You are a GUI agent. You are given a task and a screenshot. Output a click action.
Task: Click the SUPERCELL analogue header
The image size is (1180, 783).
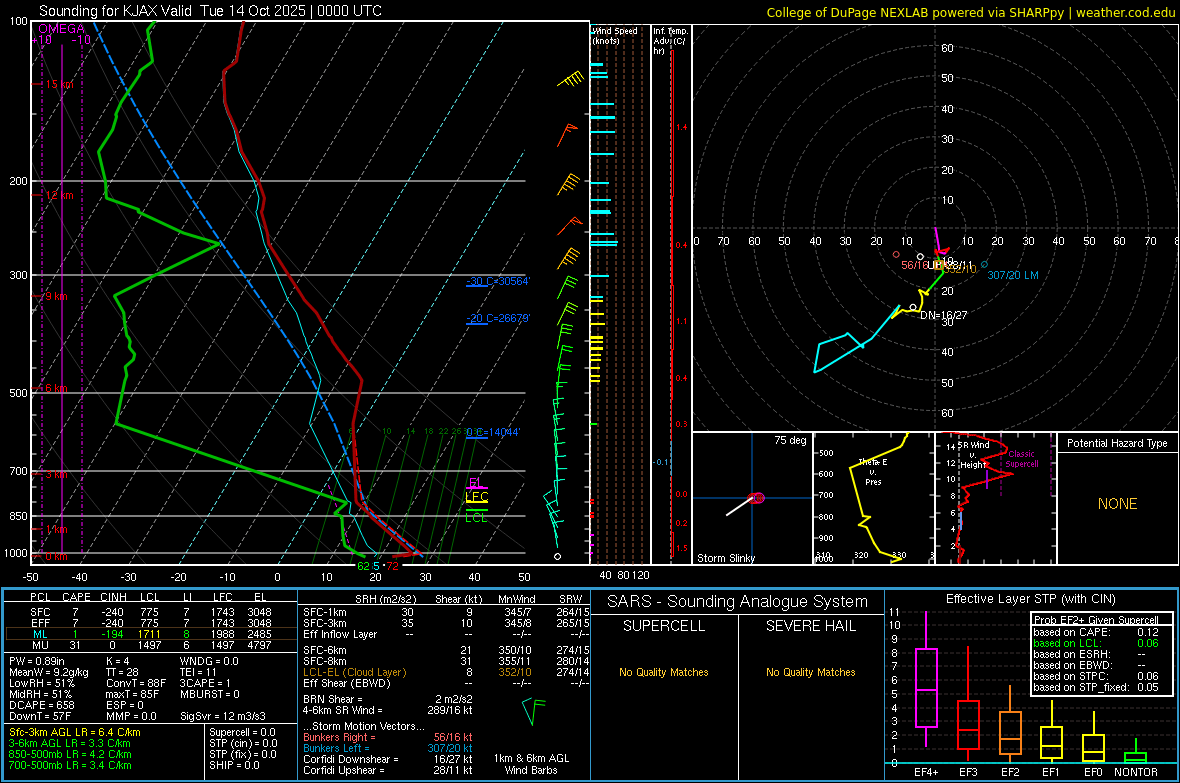[x=664, y=626]
